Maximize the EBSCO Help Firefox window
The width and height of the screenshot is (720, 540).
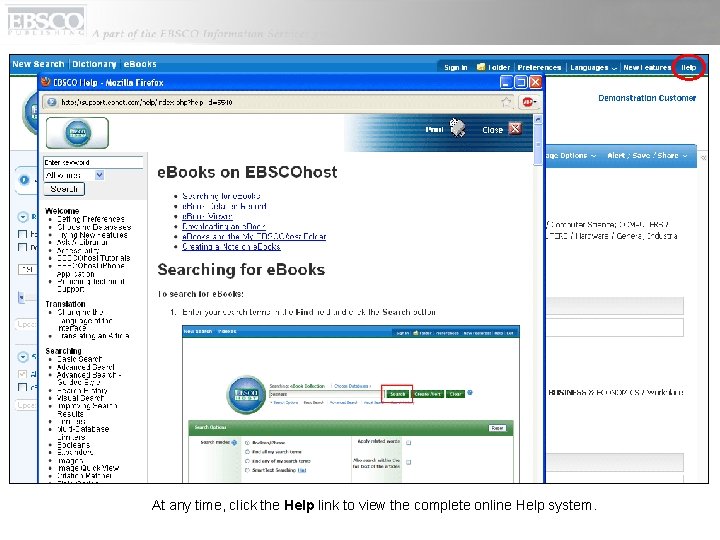coord(521,82)
